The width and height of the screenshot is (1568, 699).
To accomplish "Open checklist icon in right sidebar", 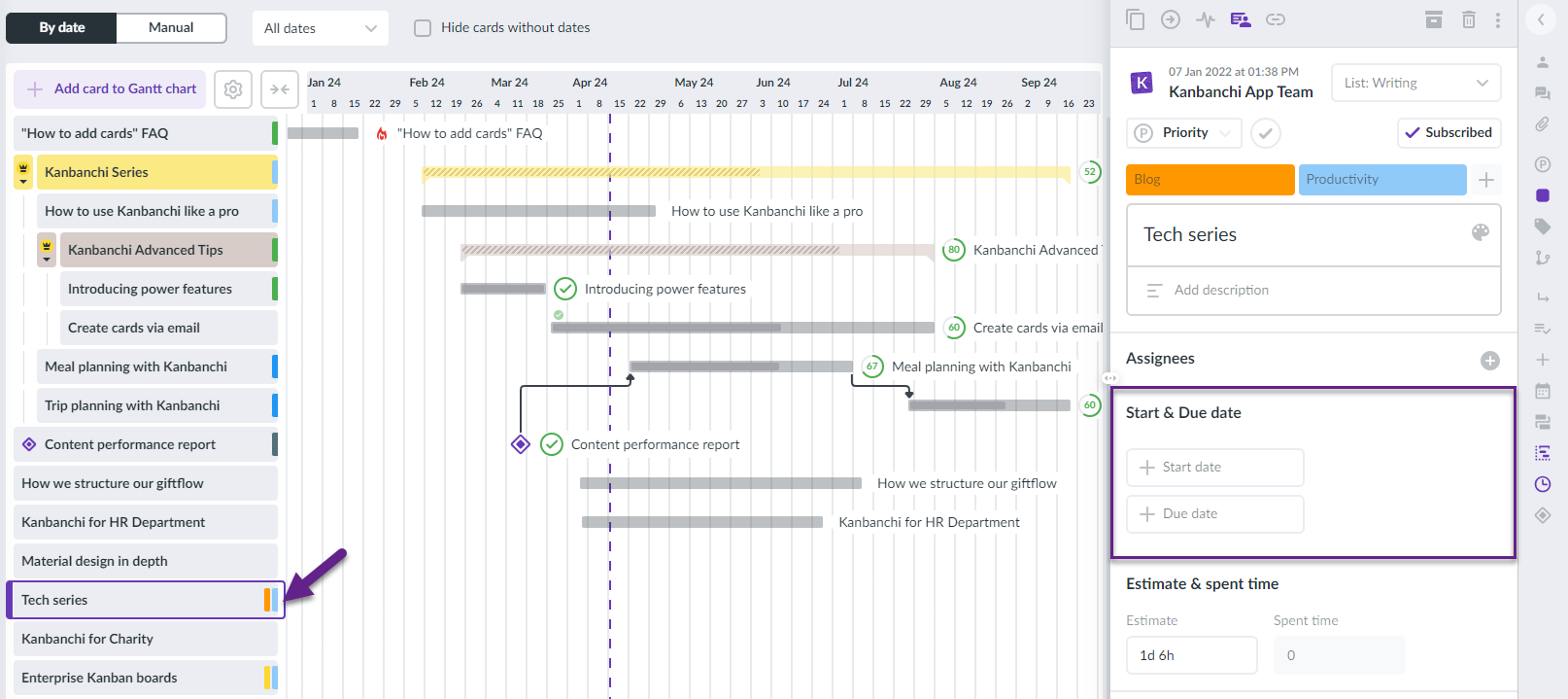I will click(x=1543, y=329).
